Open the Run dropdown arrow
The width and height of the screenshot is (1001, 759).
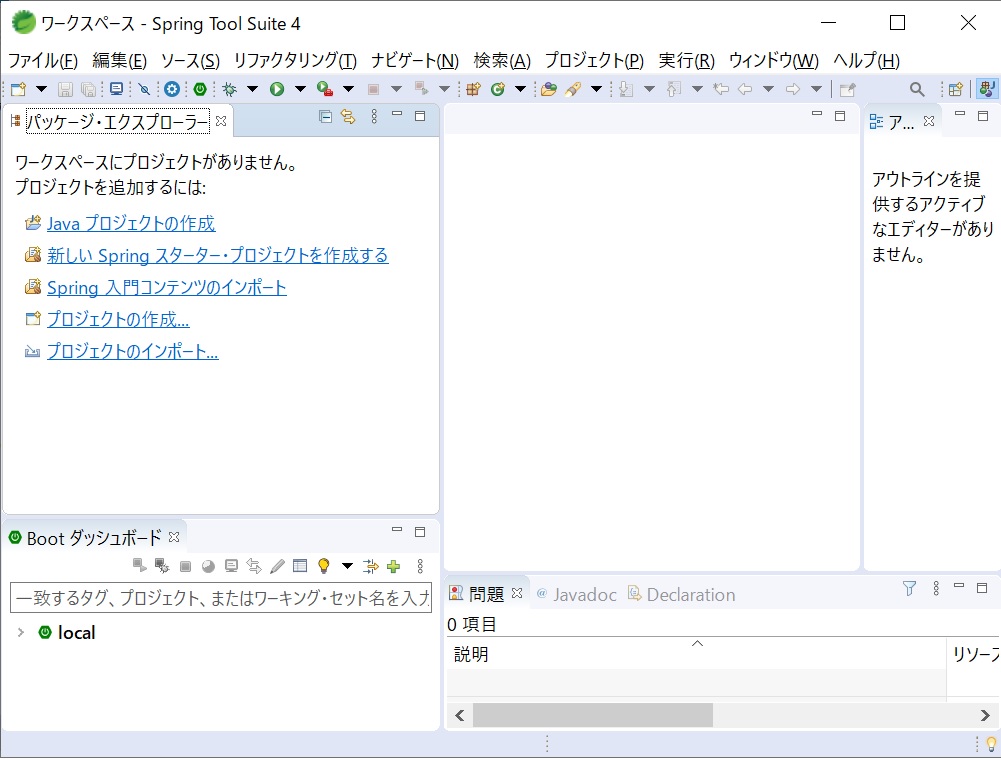(x=300, y=89)
